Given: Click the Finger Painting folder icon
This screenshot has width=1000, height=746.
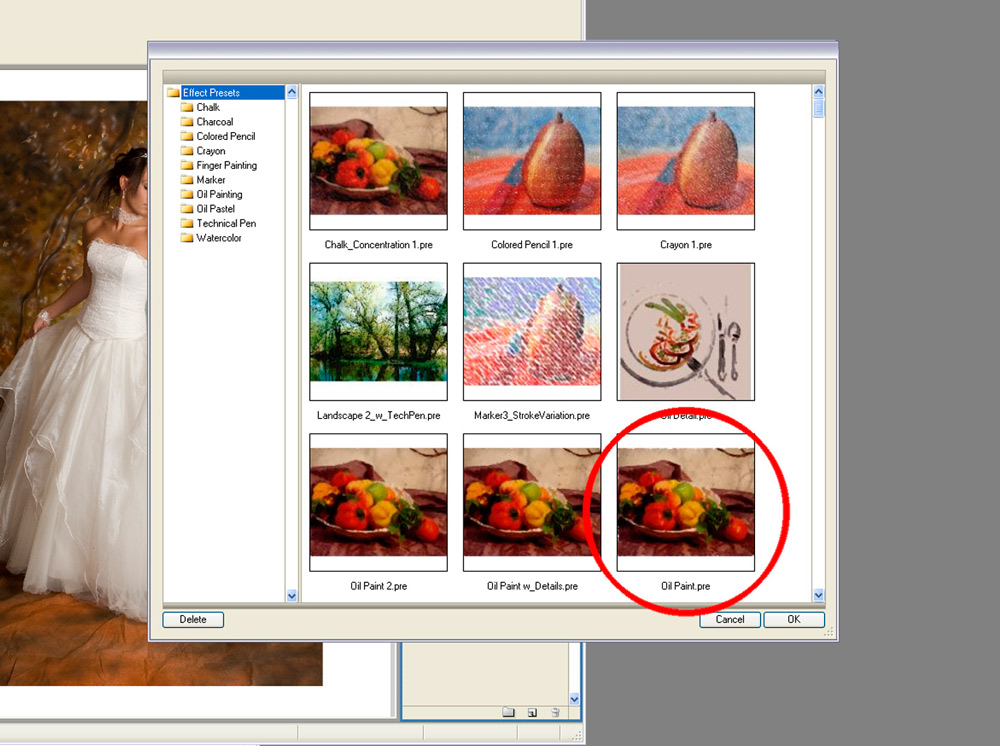Looking at the screenshot, I should pos(187,165).
